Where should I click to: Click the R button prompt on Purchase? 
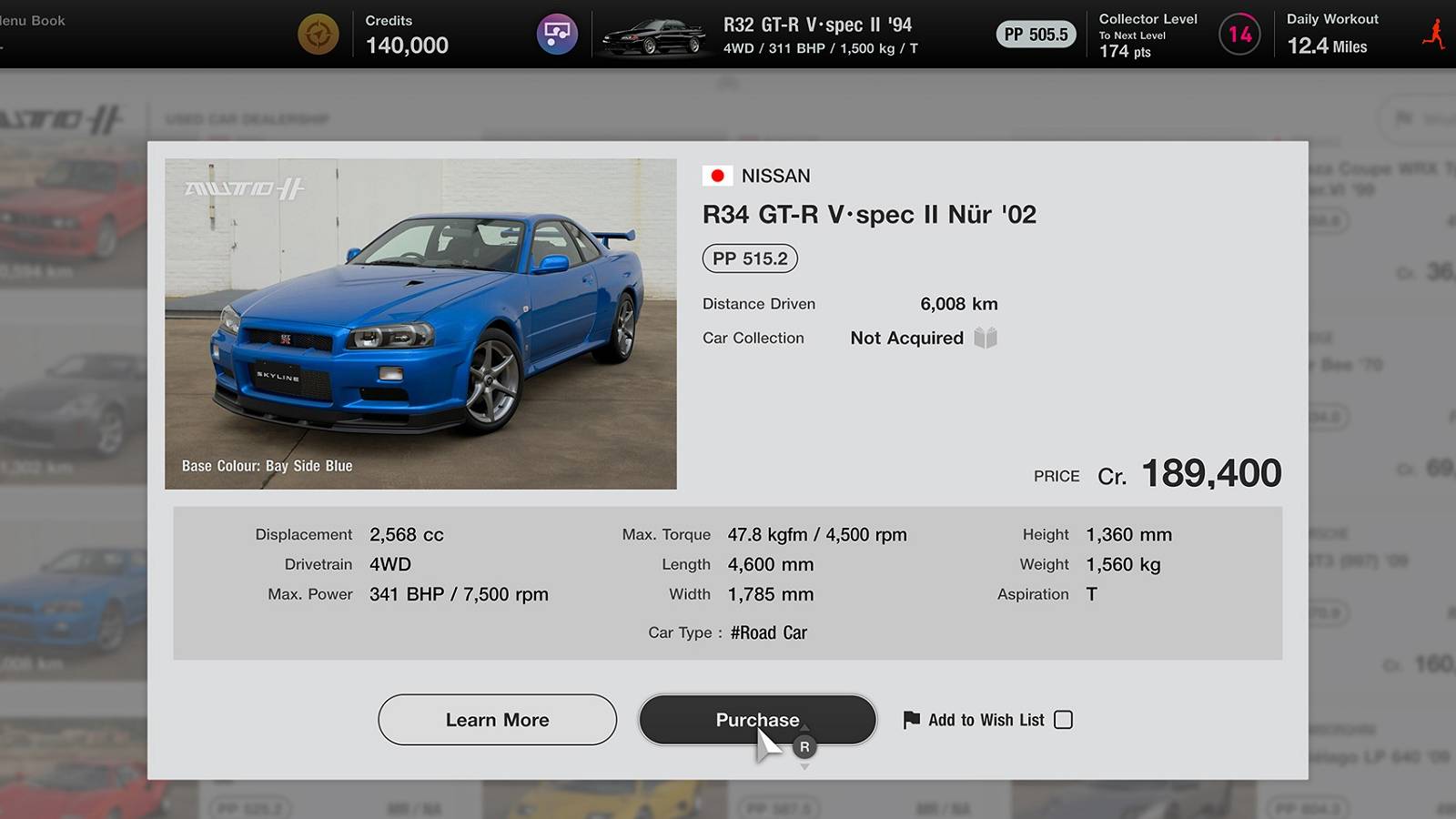tap(804, 745)
